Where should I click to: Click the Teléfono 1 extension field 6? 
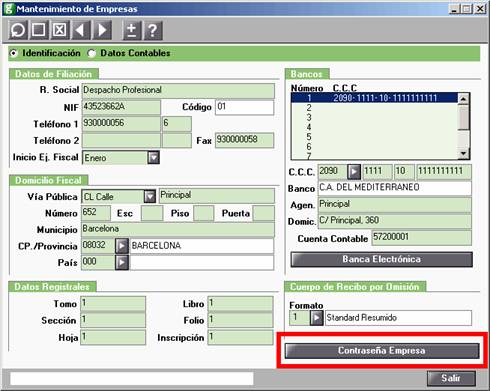point(177,124)
